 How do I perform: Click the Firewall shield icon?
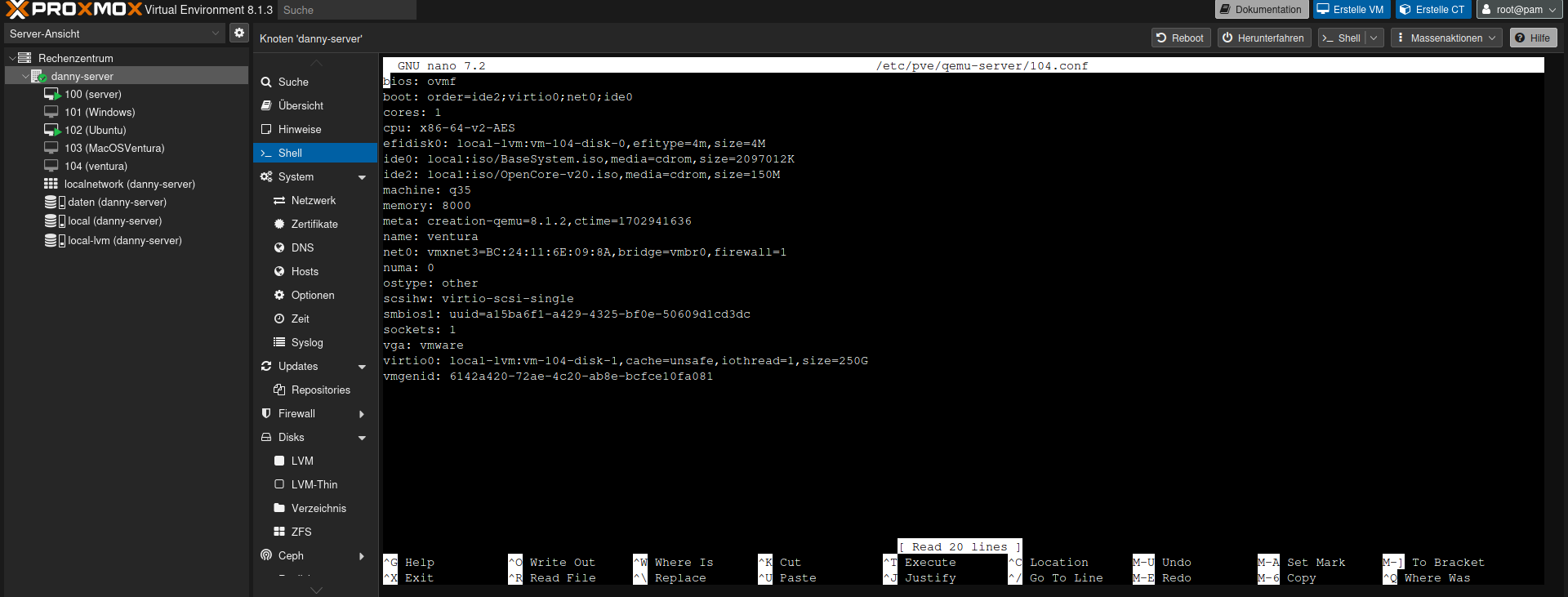coord(266,413)
